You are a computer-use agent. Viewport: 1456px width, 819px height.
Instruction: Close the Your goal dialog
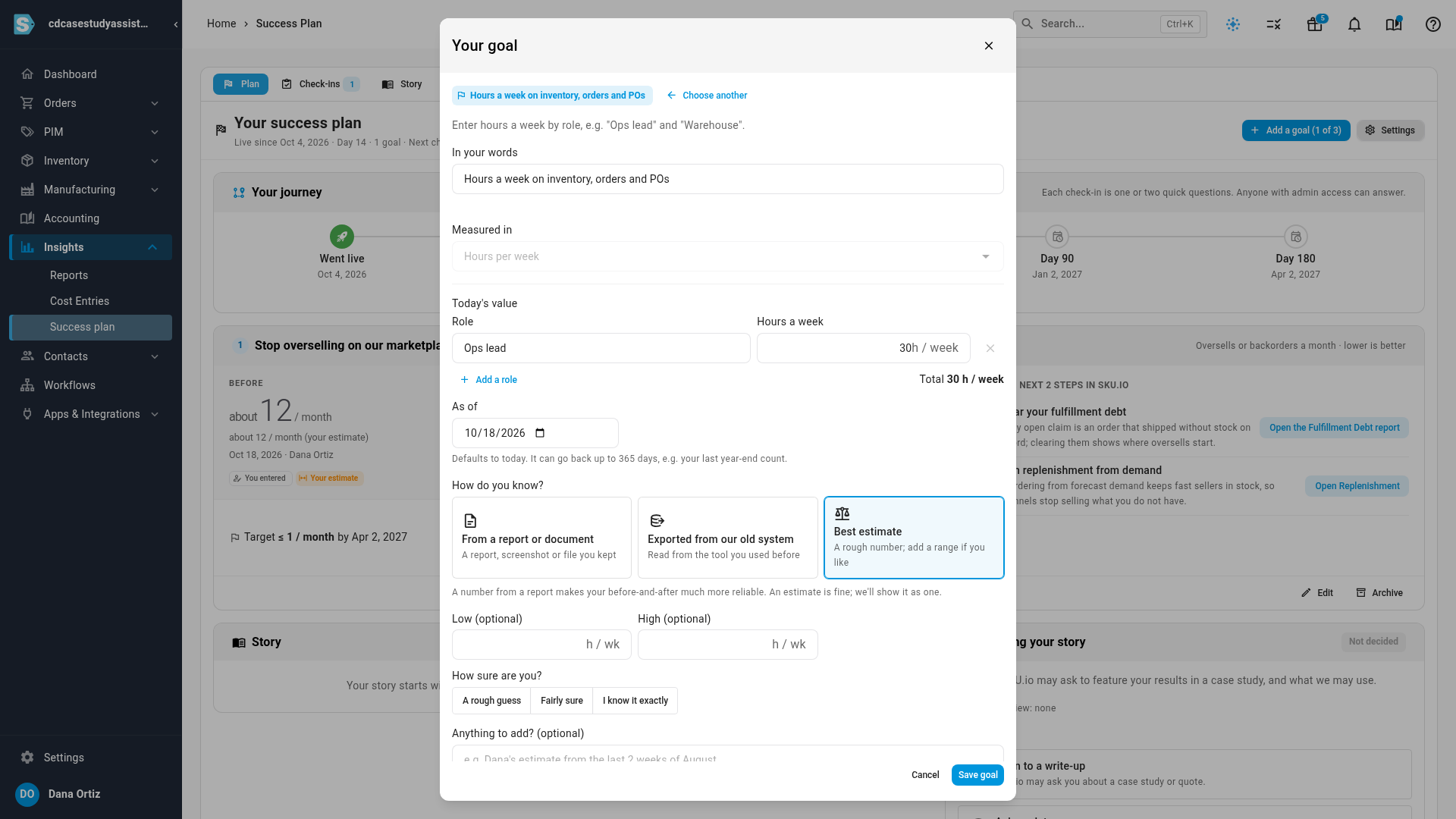[x=989, y=45]
